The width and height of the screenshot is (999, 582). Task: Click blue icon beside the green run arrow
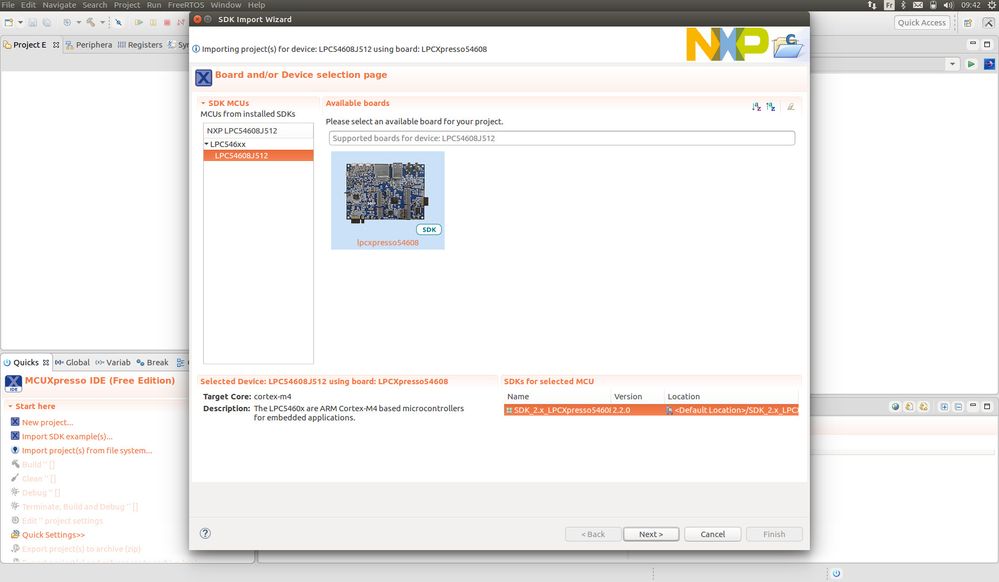click(989, 64)
